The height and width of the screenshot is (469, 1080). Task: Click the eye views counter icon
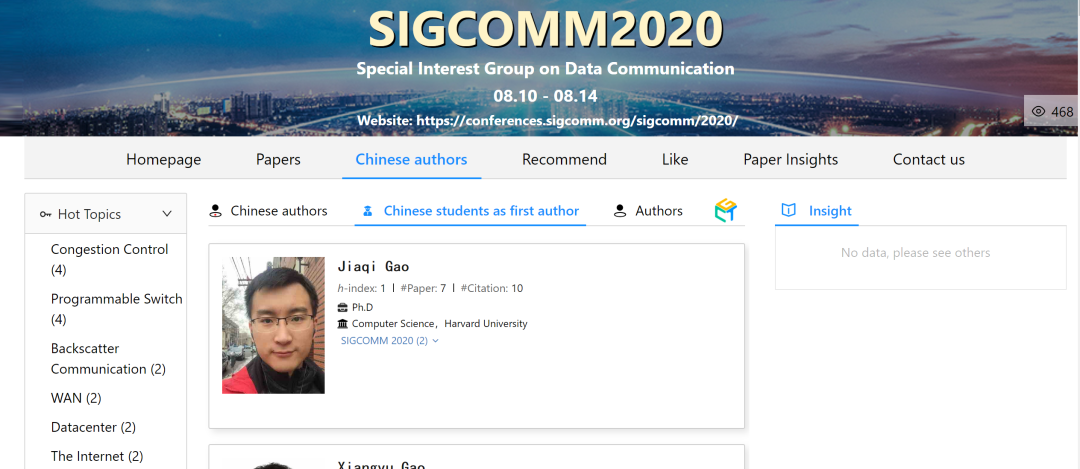click(x=1039, y=111)
